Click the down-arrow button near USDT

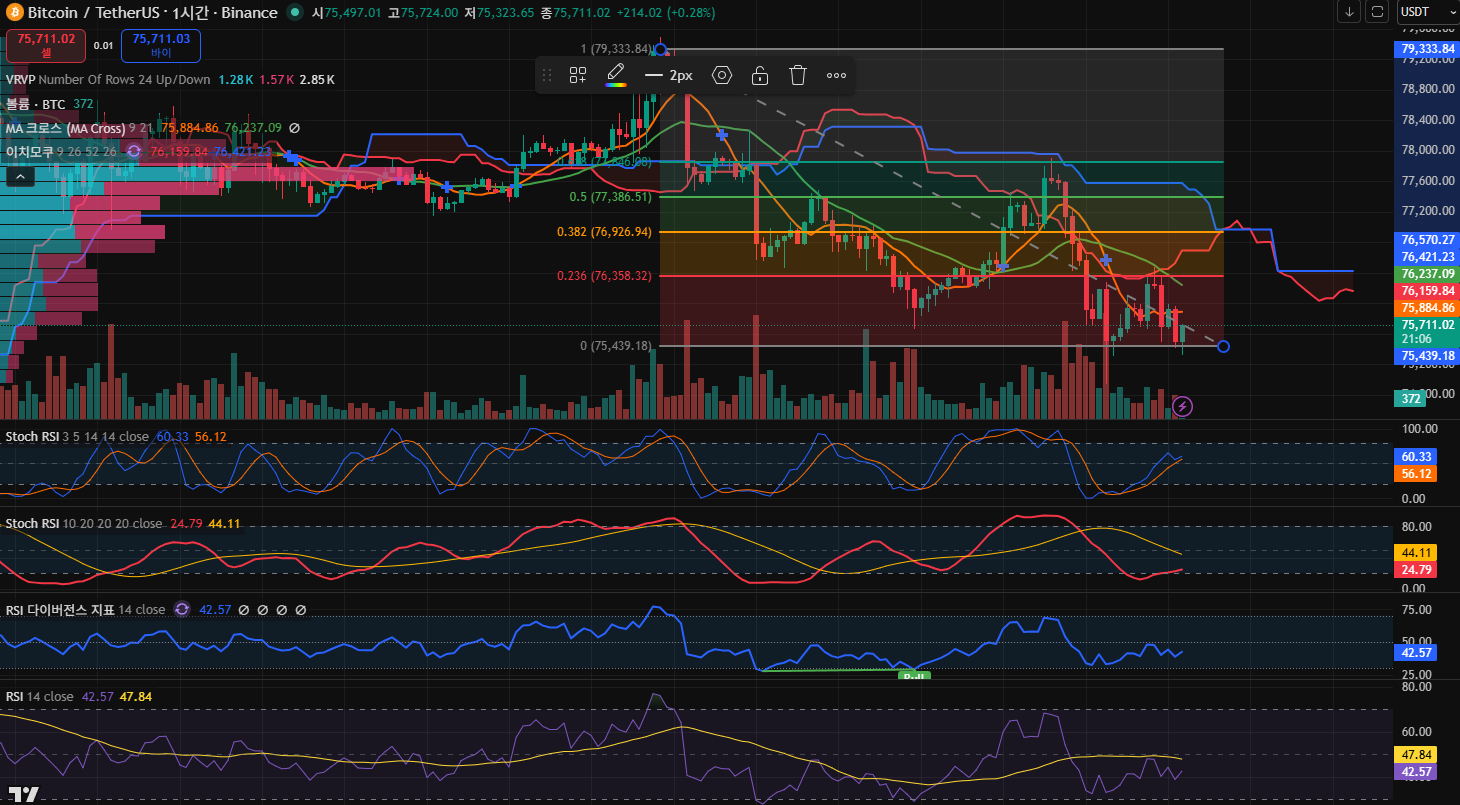[1350, 12]
